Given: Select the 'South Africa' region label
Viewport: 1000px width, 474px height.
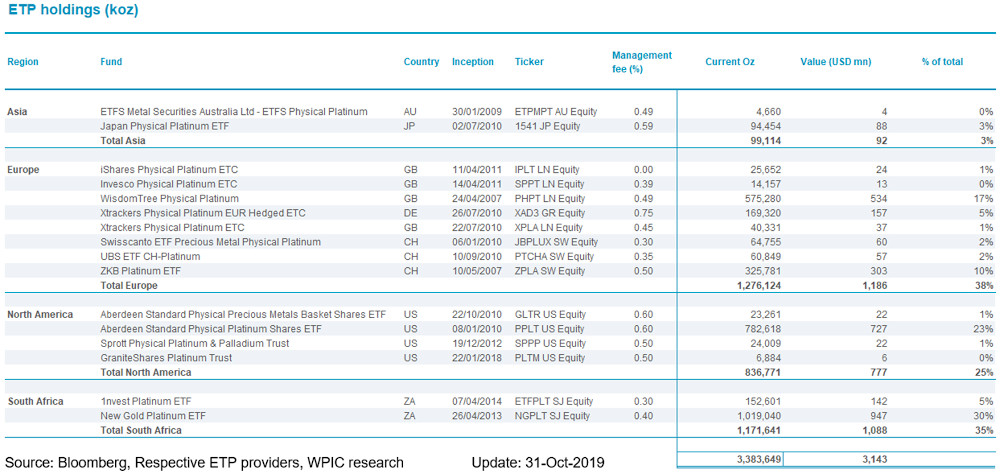Looking at the screenshot, I should tap(35, 401).
